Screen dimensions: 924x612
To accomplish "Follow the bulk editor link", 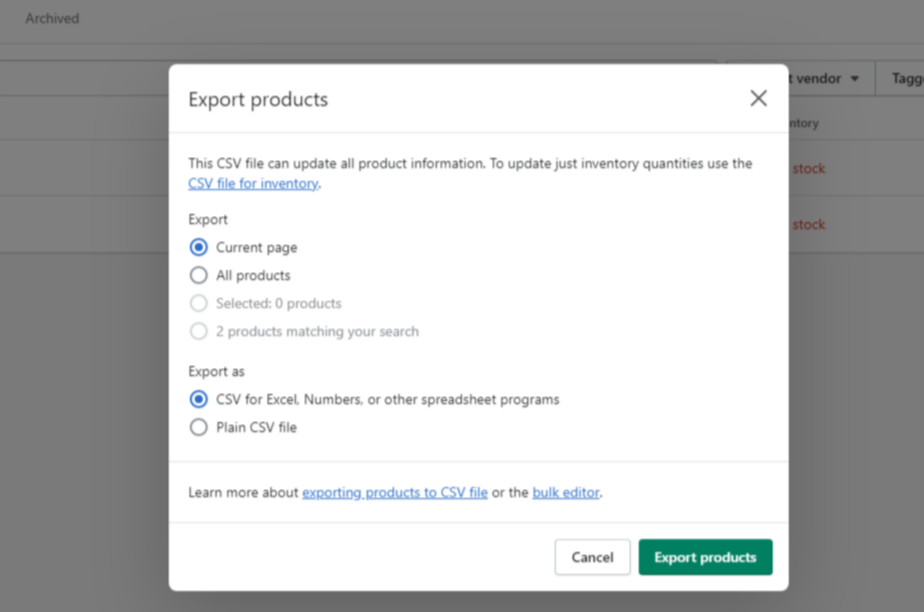I will click(x=566, y=493).
